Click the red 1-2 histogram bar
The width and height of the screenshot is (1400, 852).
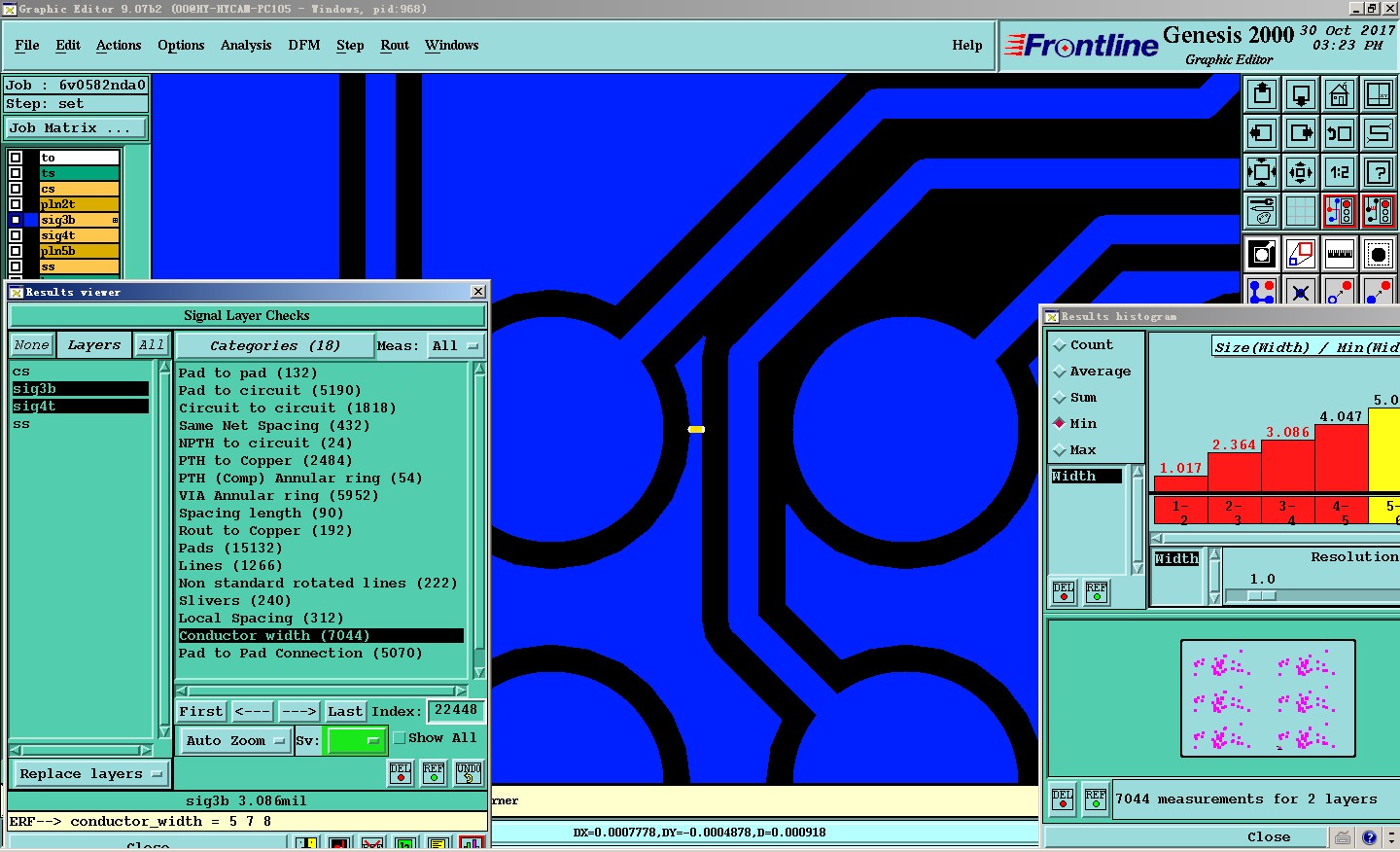(1180, 483)
